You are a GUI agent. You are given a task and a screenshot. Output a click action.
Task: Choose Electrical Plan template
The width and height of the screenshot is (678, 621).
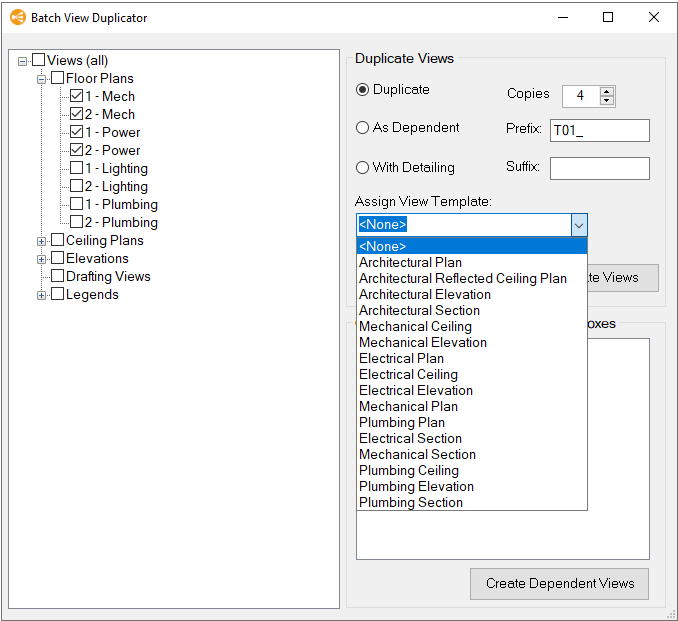[x=472, y=359]
